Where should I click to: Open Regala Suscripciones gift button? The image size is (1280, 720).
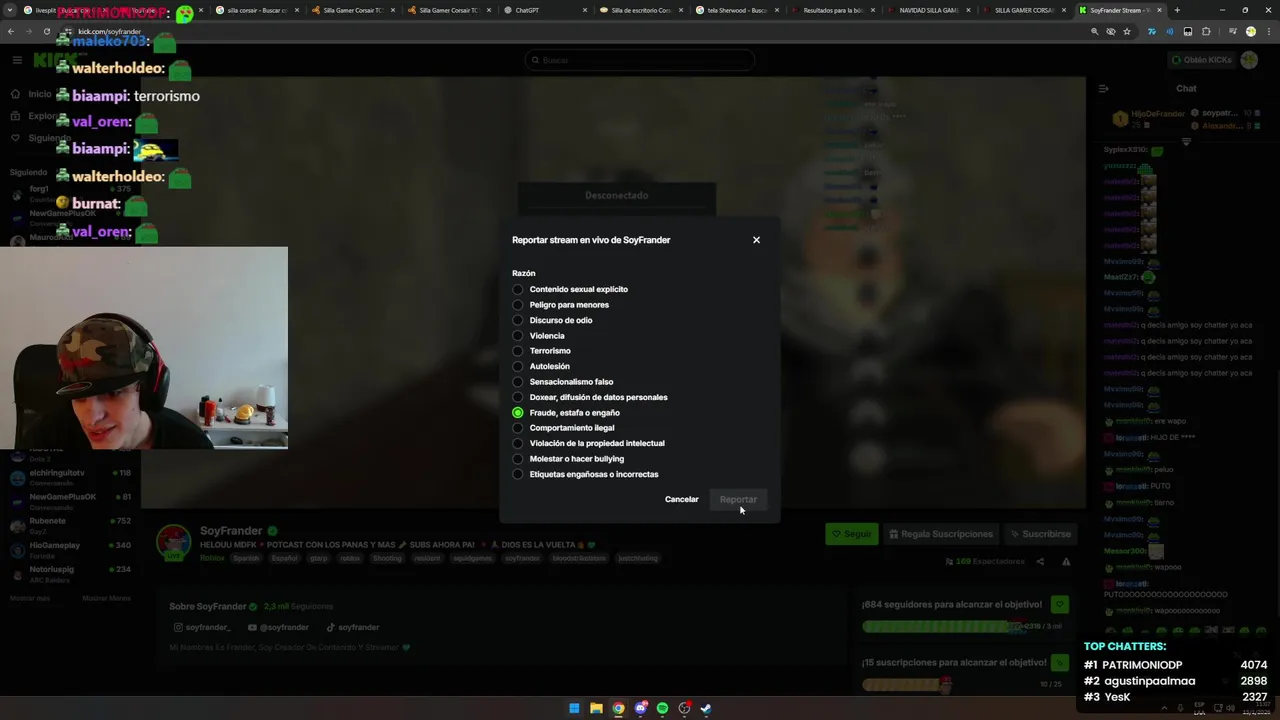click(941, 534)
